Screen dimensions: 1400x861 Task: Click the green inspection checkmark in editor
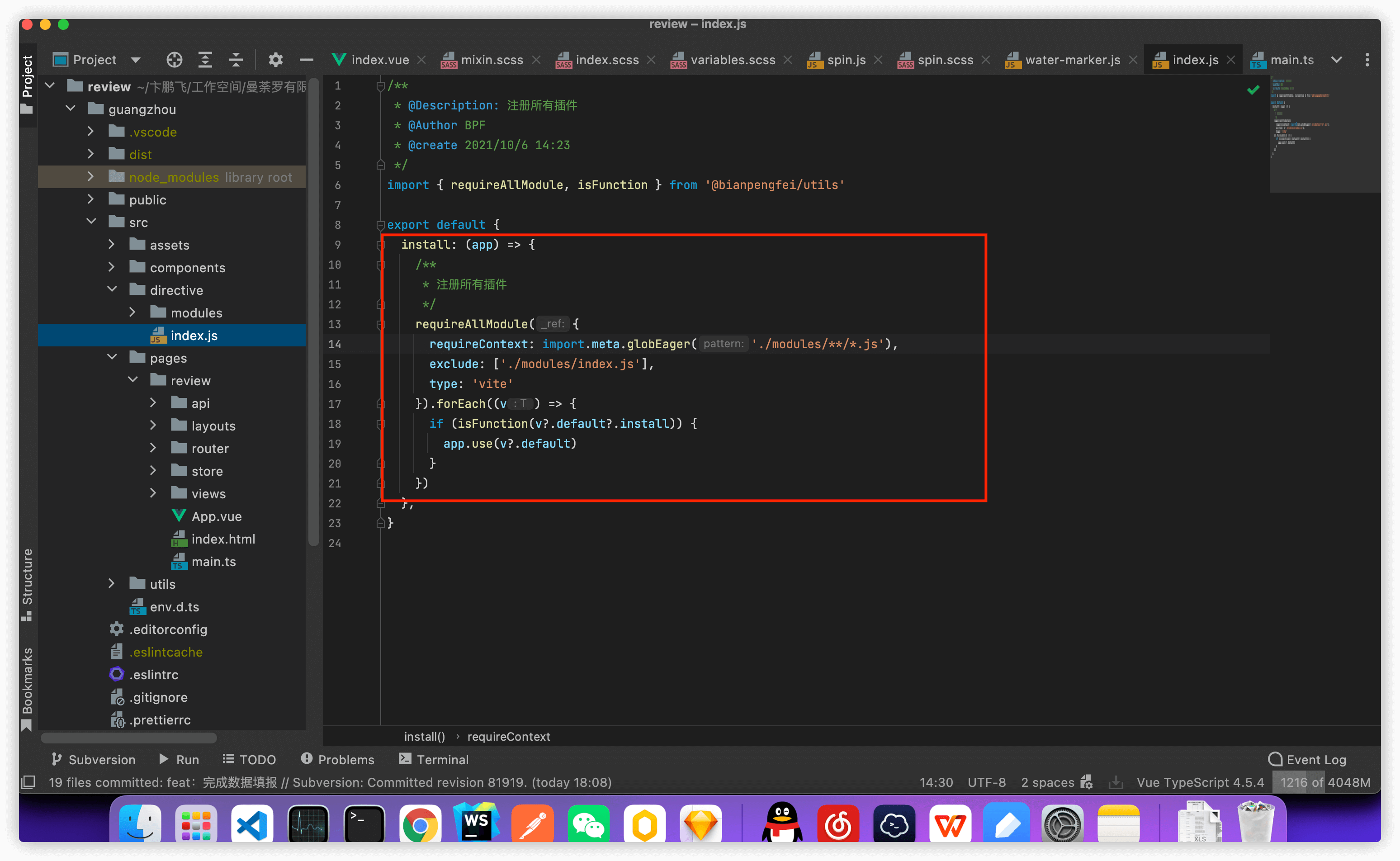point(1253,90)
